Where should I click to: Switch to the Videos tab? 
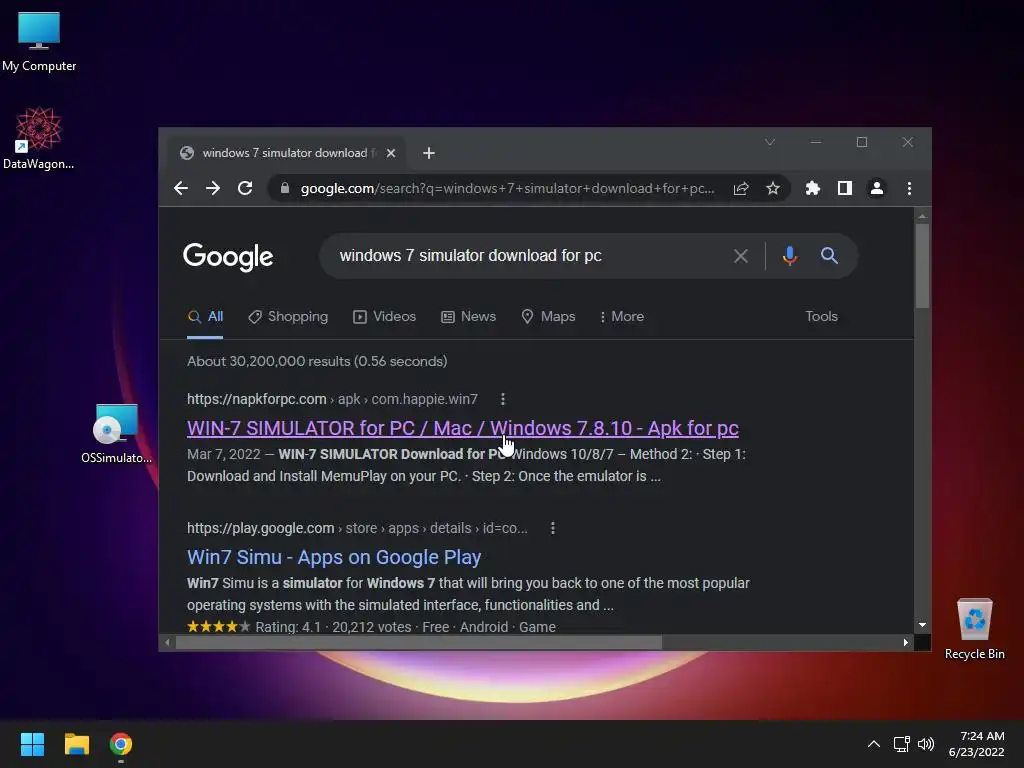(x=384, y=317)
